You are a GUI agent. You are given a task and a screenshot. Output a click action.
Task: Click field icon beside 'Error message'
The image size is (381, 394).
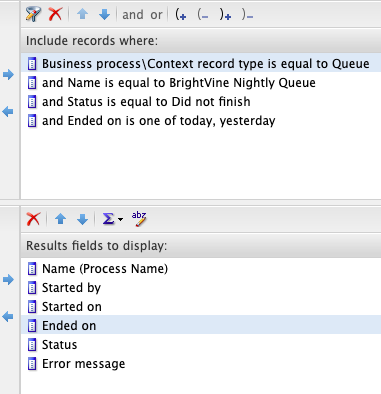point(32,364)
